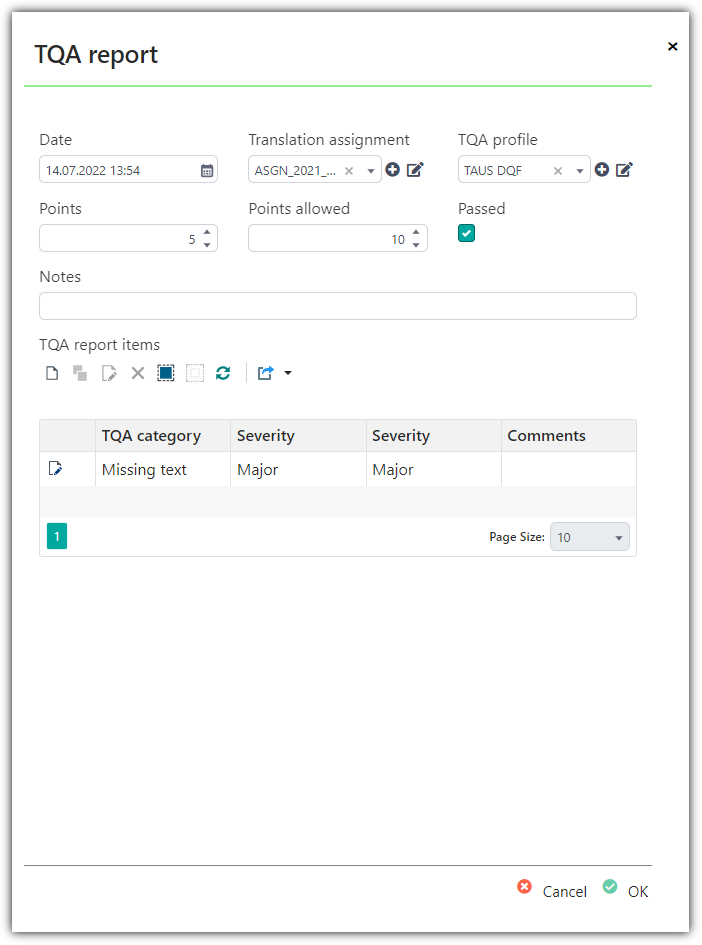This screenshot has height=945, width=702.
Task: Open the TQA profile dropdown arrow
Action: pos(580,171)
